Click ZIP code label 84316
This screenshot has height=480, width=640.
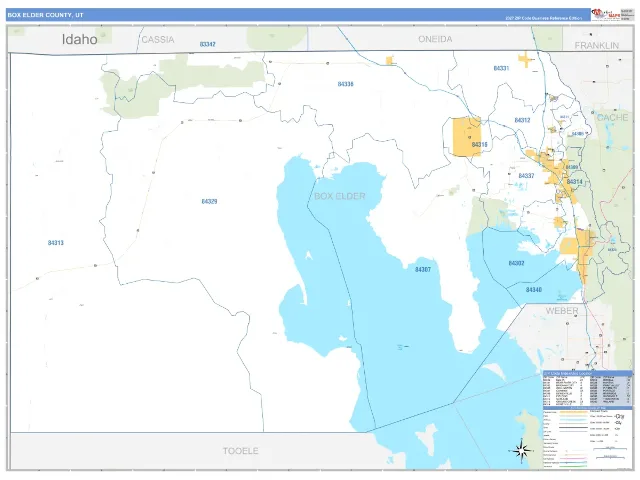pos(480,144)
